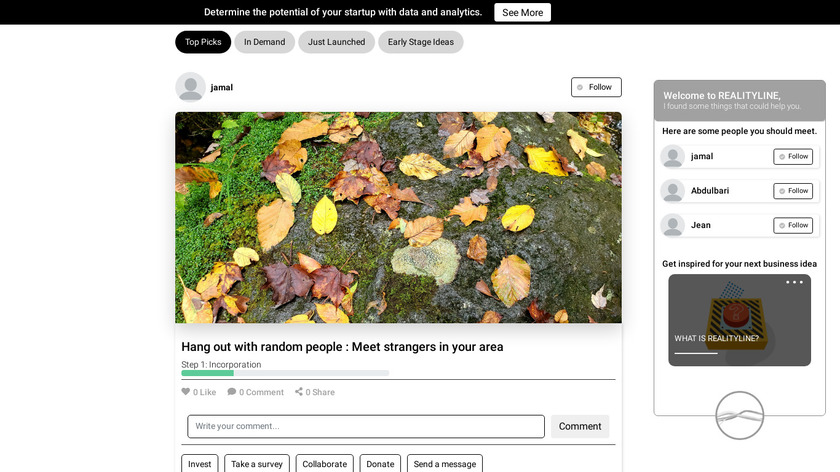
Task: Click the username jamal on the post
Action: [222, 87]
